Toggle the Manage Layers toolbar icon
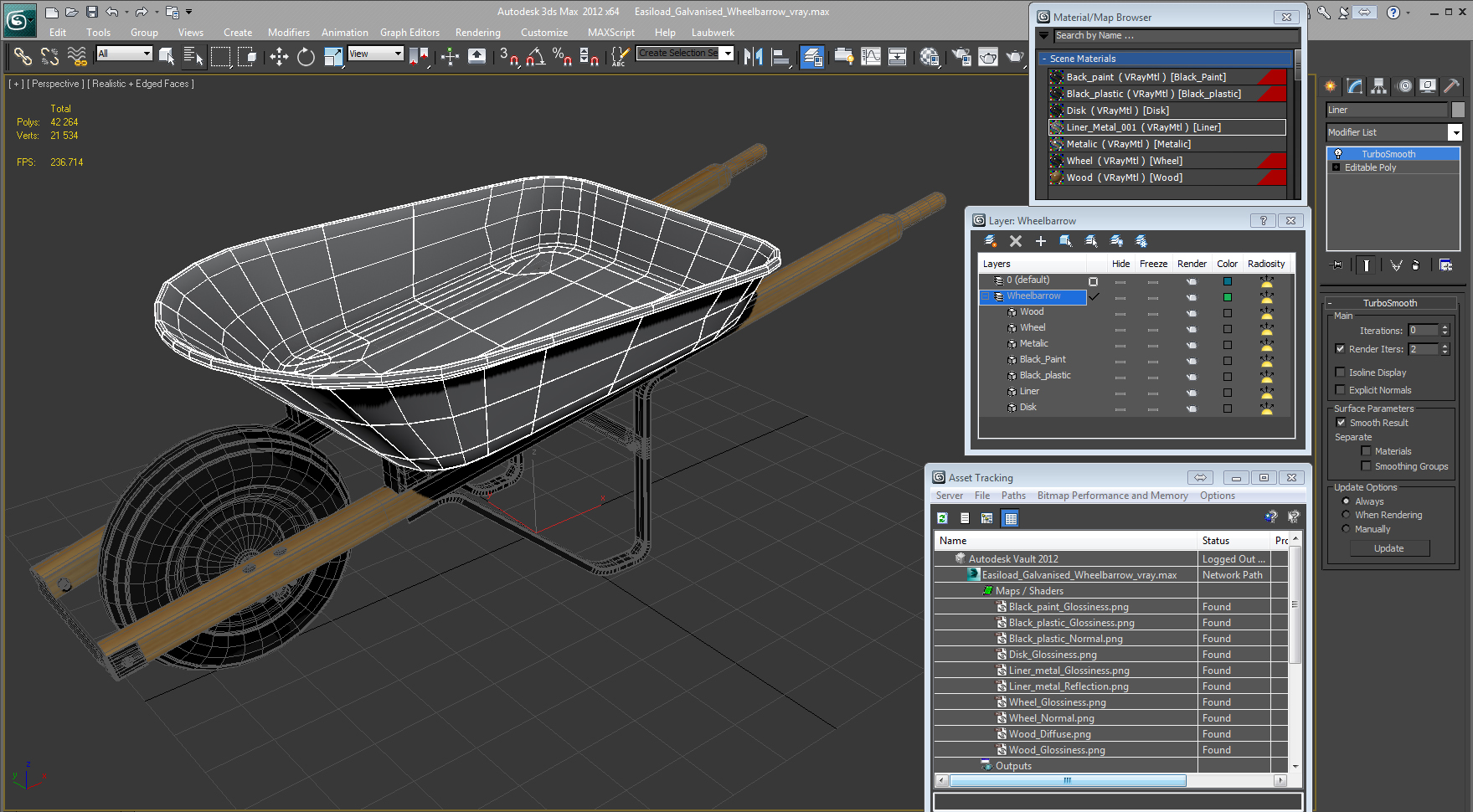 click(811, 56)
